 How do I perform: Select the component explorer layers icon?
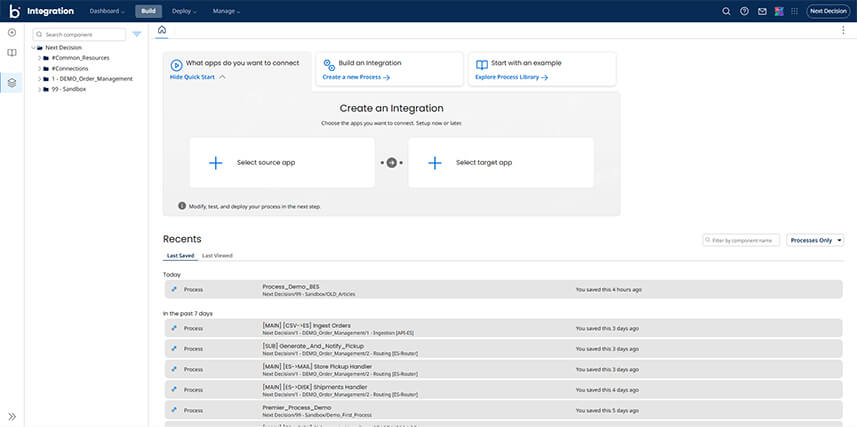(12, 83)
